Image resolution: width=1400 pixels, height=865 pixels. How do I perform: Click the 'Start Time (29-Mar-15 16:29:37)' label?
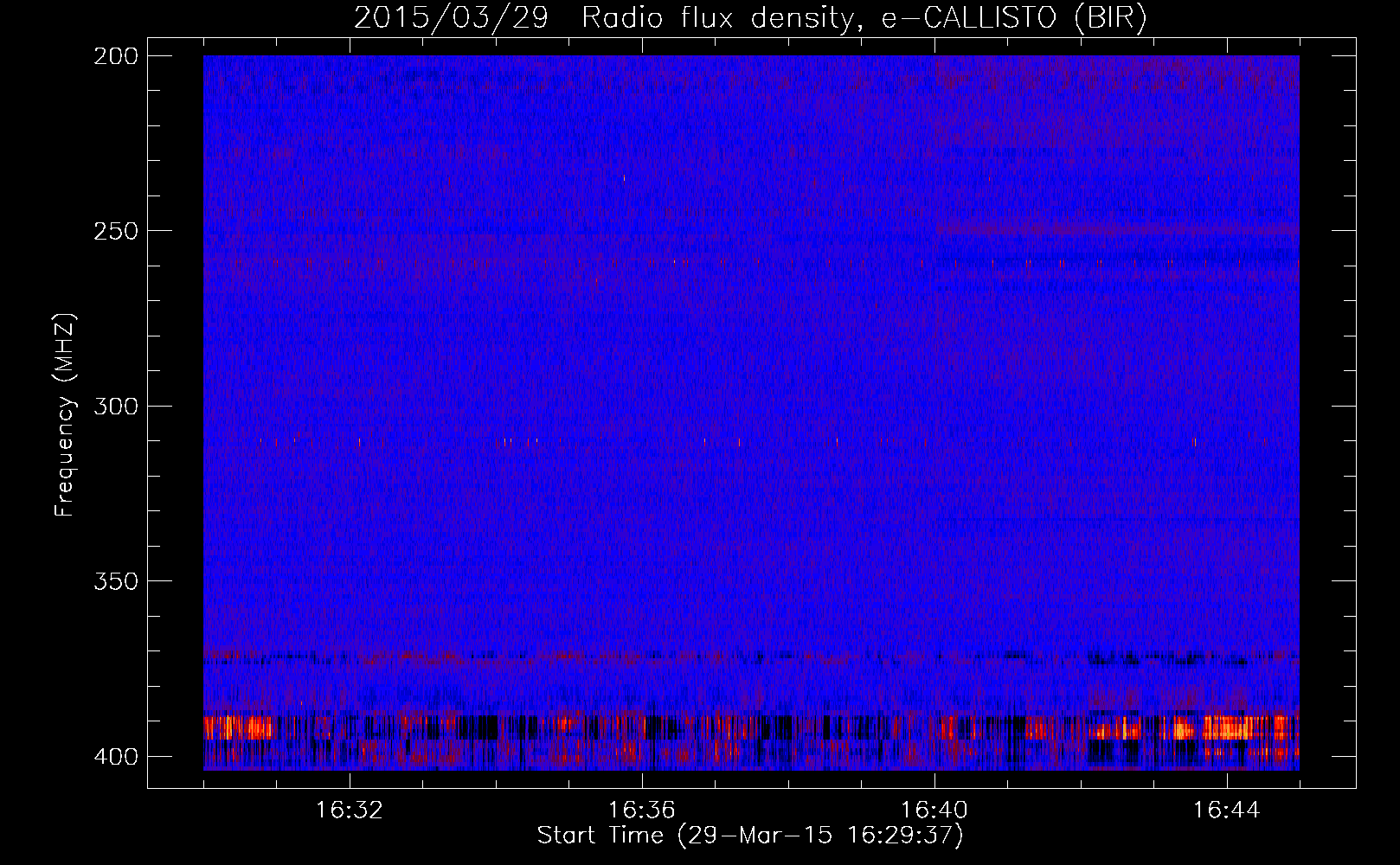click(x=750, y=836)
